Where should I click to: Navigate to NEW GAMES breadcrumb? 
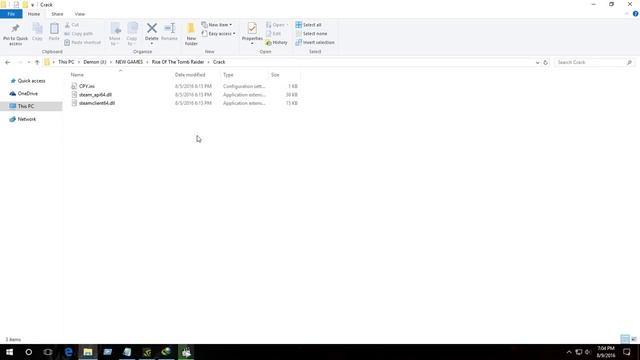coord(129,62)
